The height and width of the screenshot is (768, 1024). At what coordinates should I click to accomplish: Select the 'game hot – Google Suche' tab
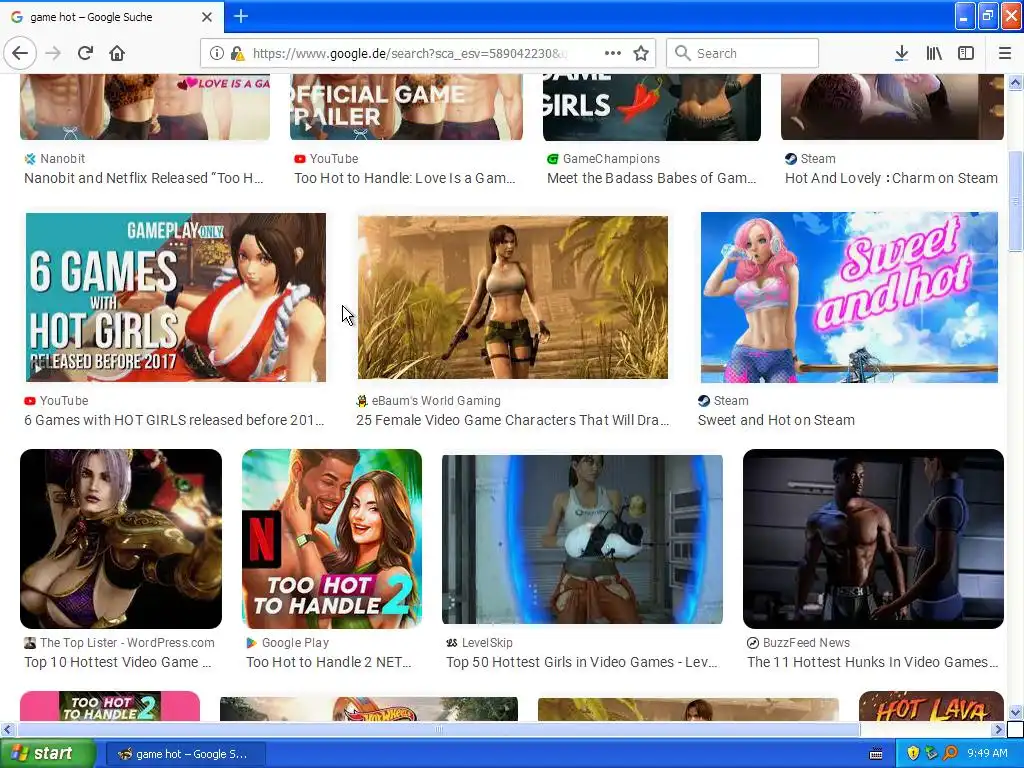112,17
